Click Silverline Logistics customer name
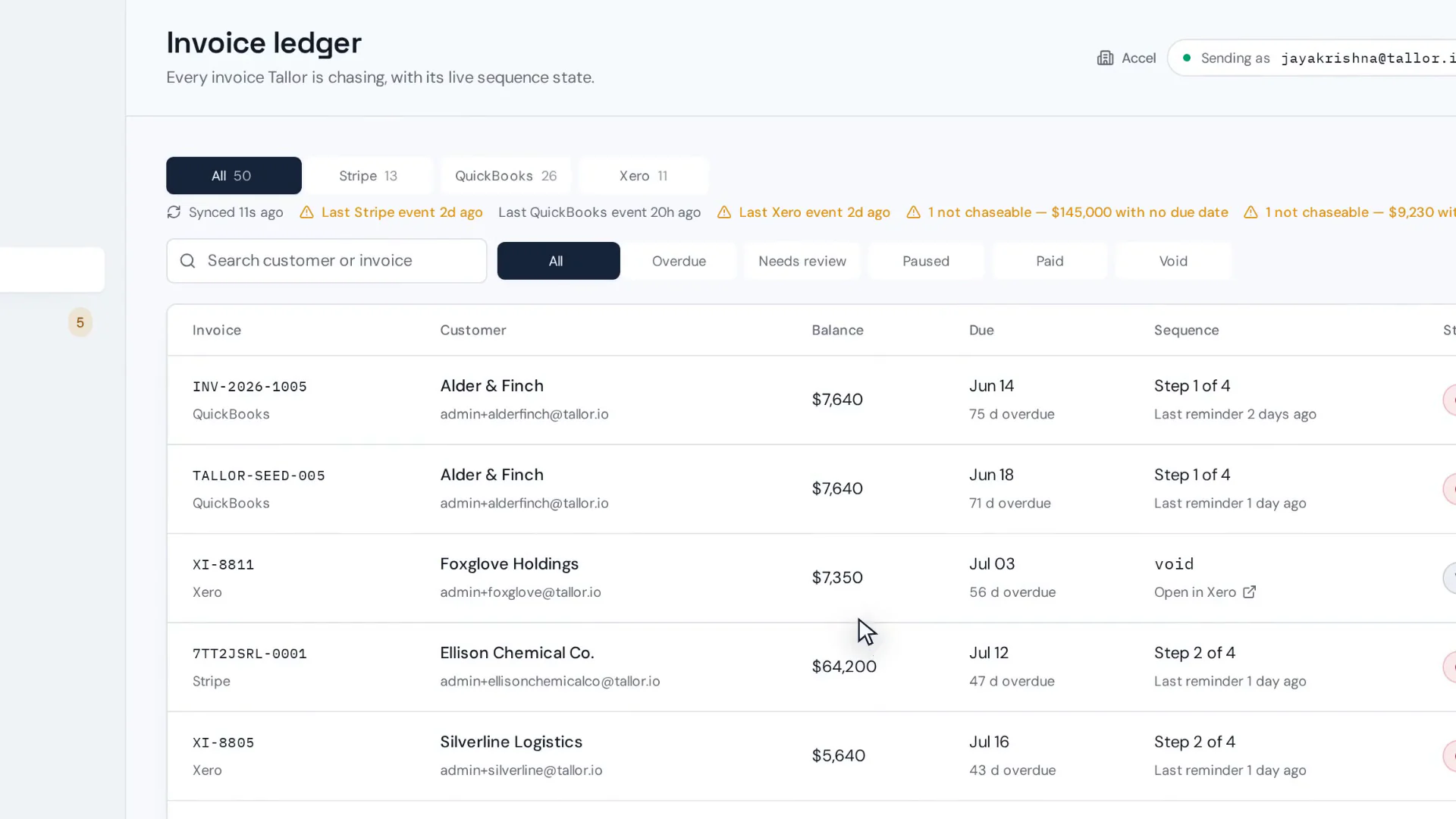The height and width of the screenshot is (819, 1456). pos(511,742)
